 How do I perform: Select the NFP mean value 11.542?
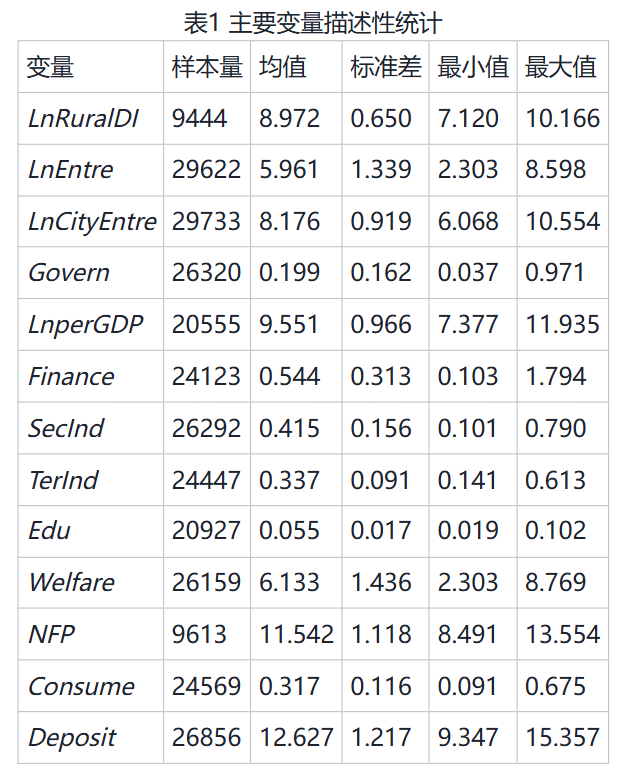coord(297,634)
